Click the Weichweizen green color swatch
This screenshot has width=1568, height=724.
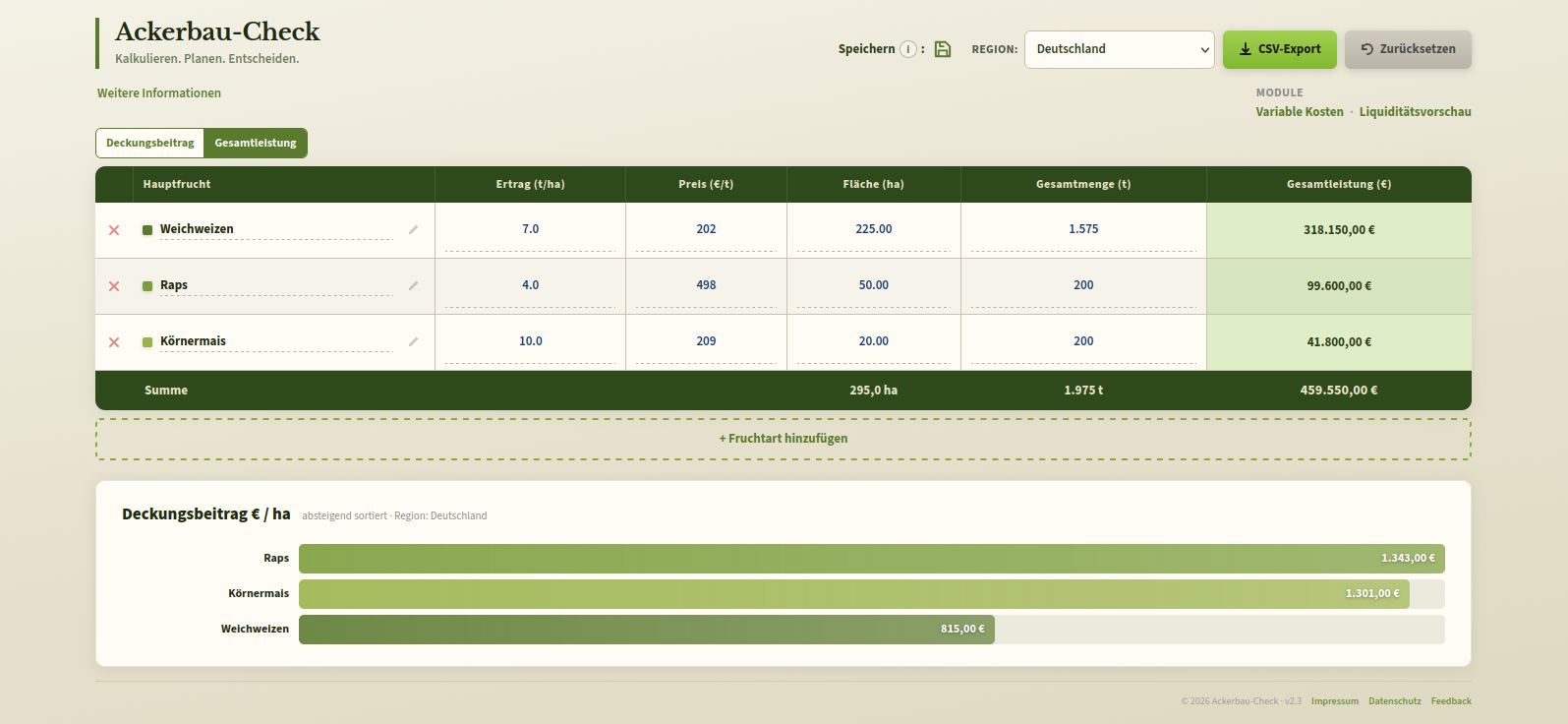[x=147, y=230]
